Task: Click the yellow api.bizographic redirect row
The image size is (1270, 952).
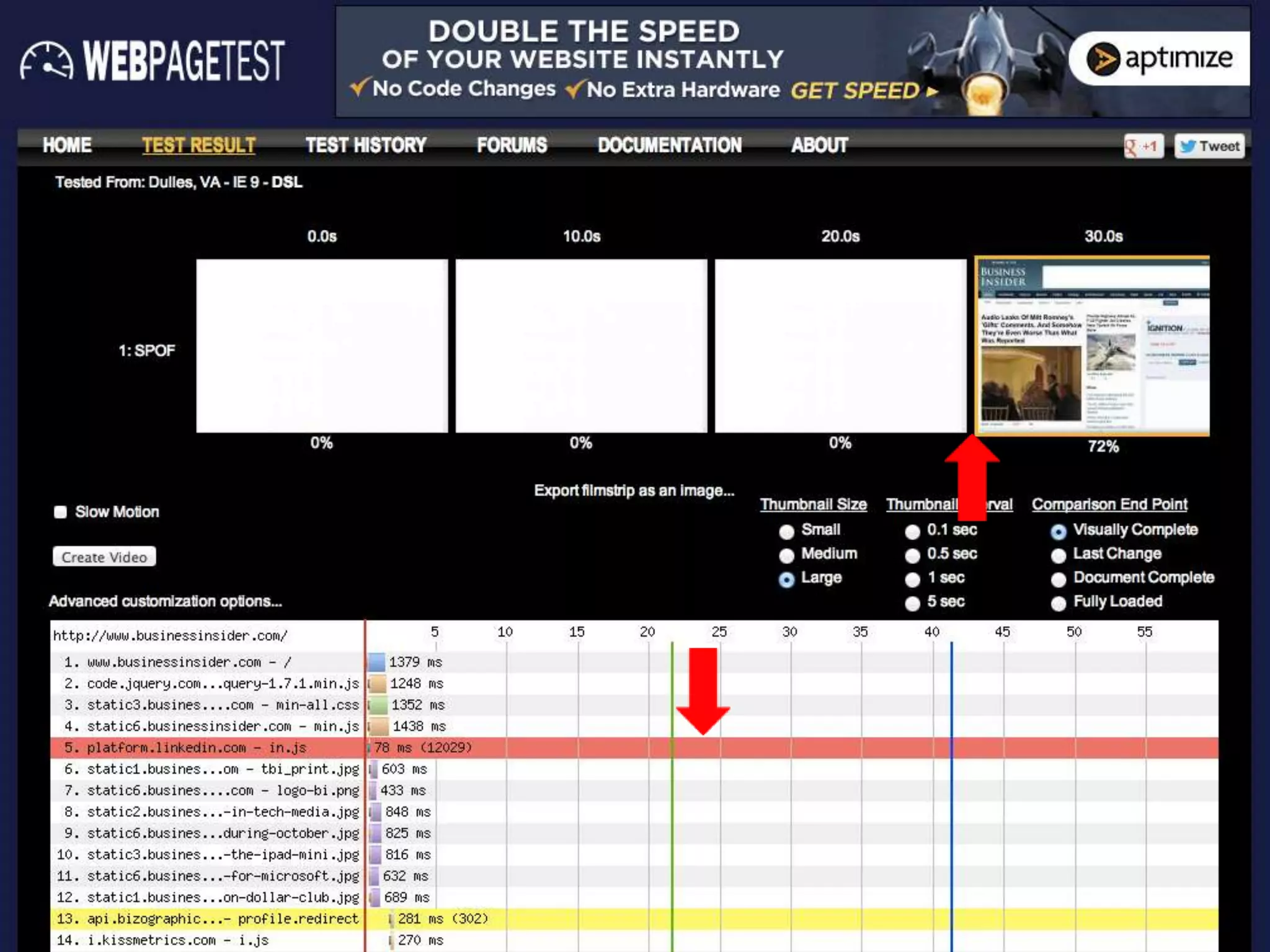Action: click(207, 919)
